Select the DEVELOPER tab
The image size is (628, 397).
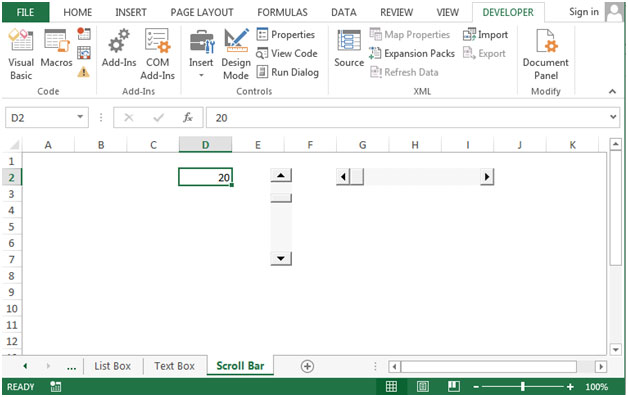click(508, 12)
